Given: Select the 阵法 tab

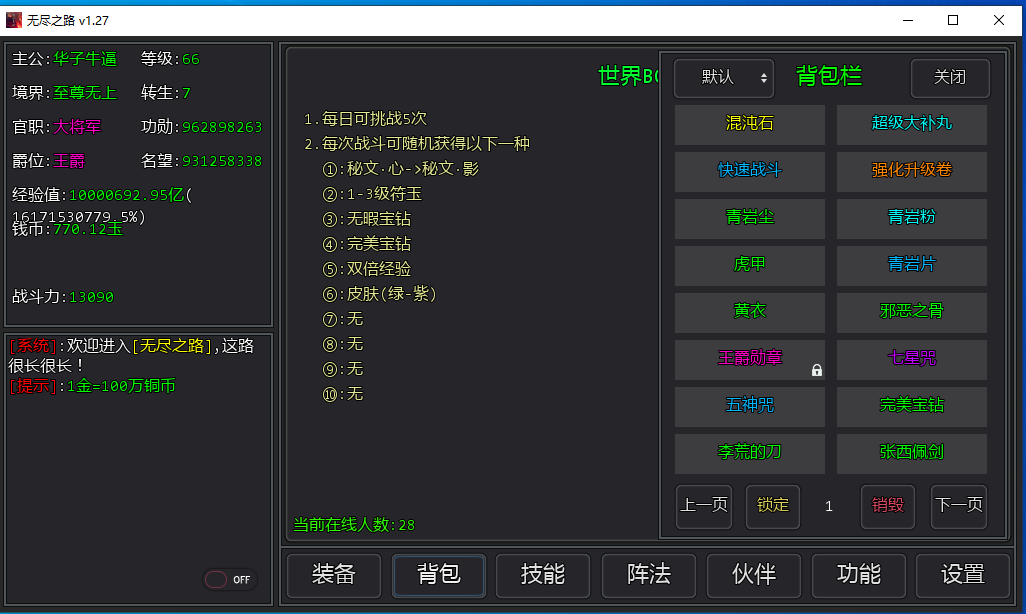Looking at the screenshot, I should tap(648, 574).
